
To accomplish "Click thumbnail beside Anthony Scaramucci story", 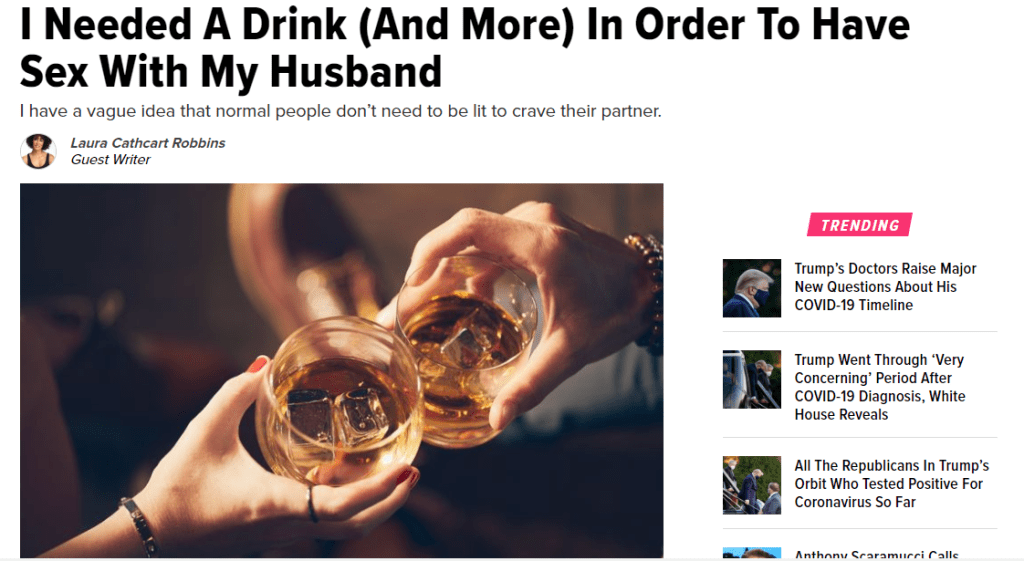I will pos(752,553).
